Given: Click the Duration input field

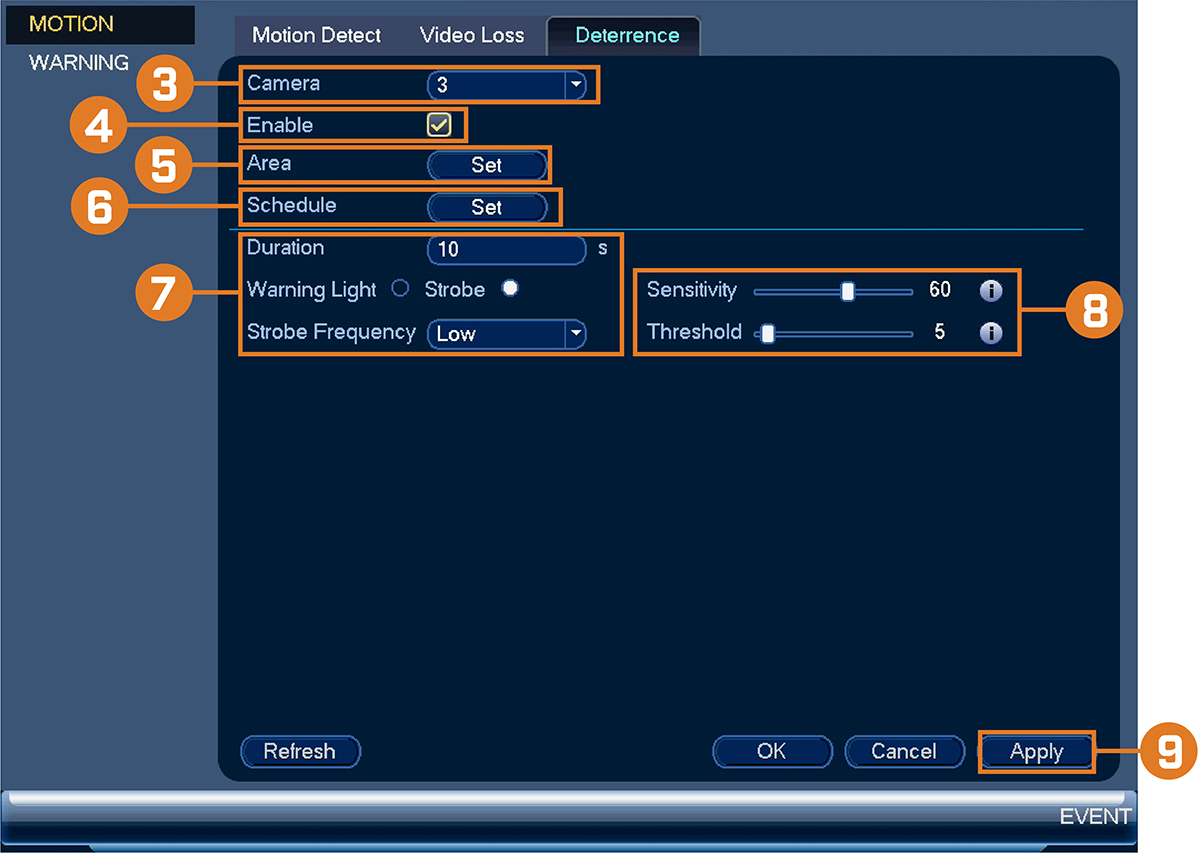Looking at the screenshot, I should (506, 249).
